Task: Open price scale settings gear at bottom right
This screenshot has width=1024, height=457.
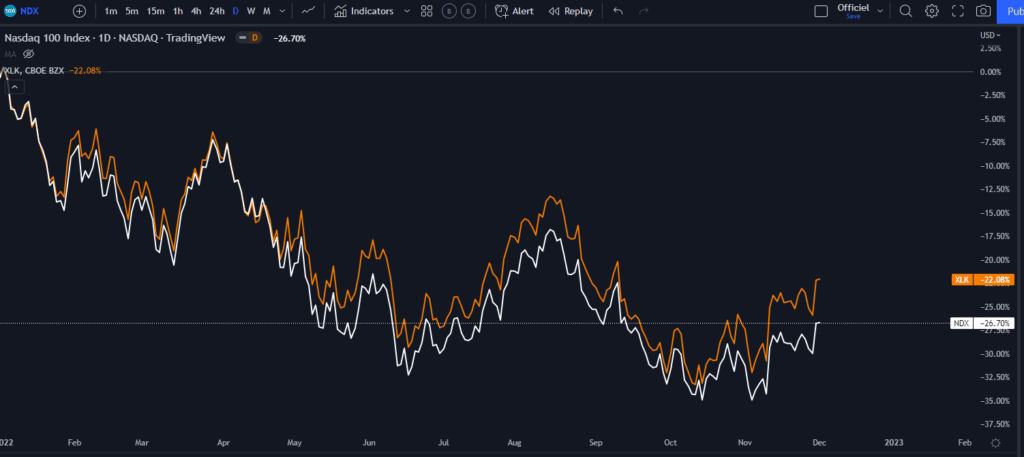Action: point(995,443)
